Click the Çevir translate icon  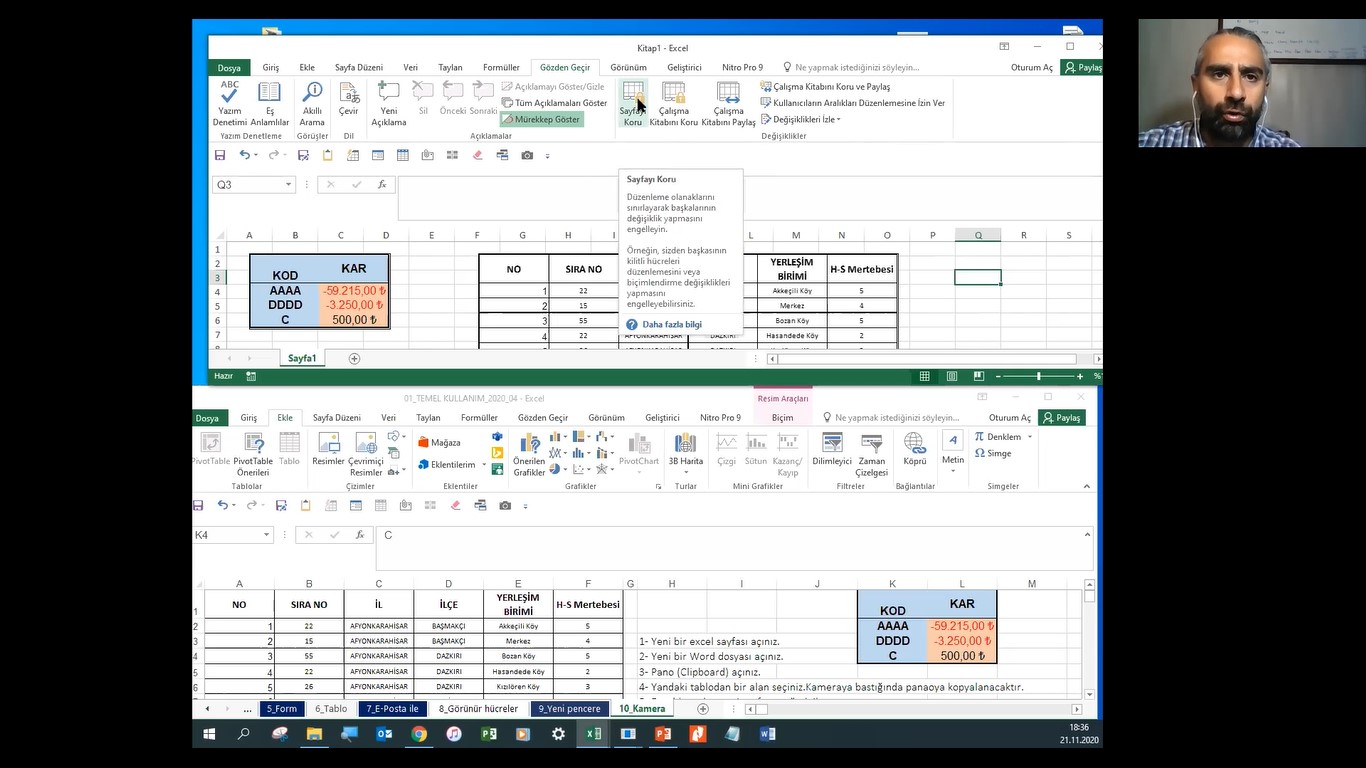[x=349, y=98]
